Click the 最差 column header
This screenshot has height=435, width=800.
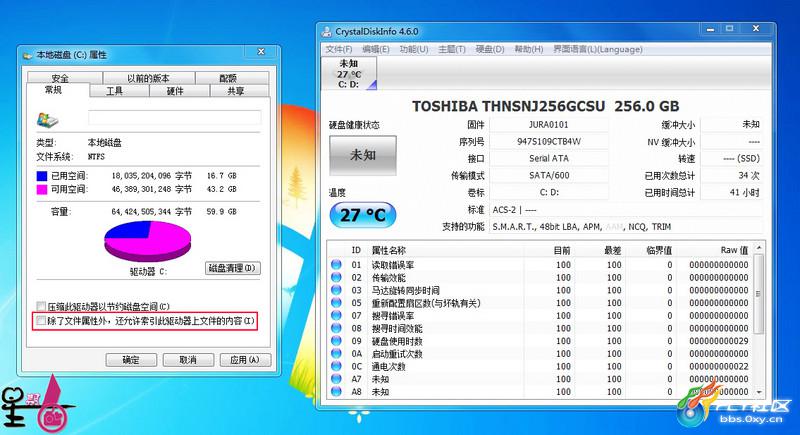pos(612,250)
